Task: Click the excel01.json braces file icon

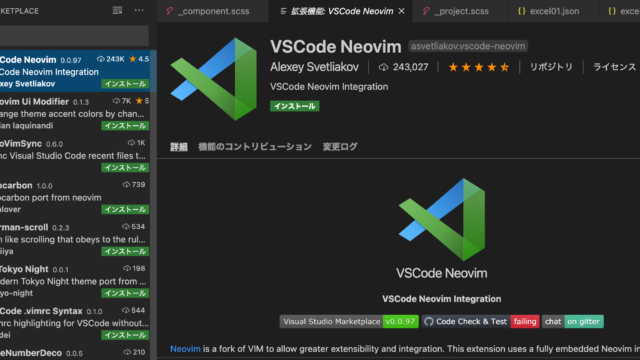Action: pos(521,11)
